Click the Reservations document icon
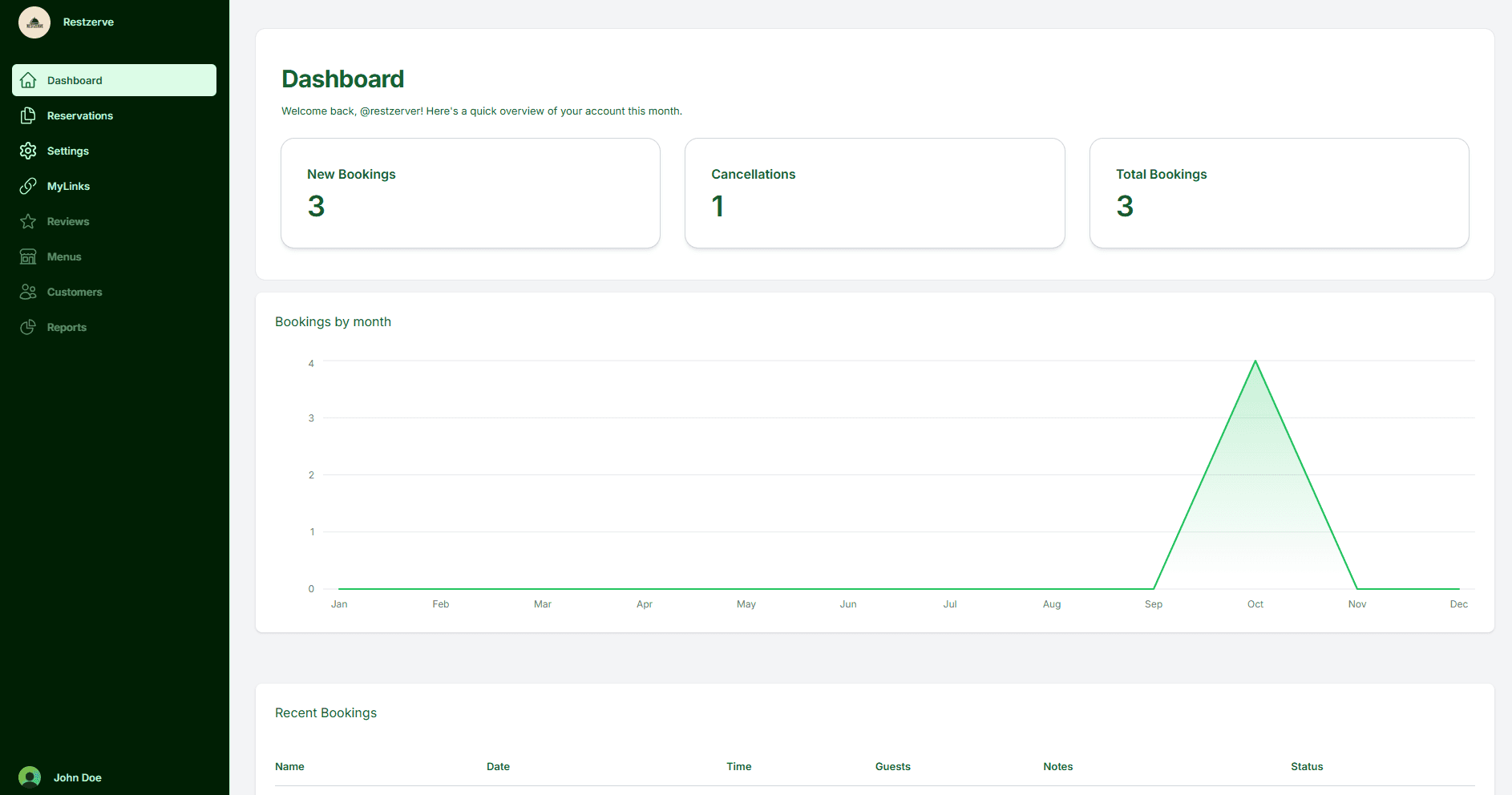The image size is (1512, 795). [x=28, y=115]
